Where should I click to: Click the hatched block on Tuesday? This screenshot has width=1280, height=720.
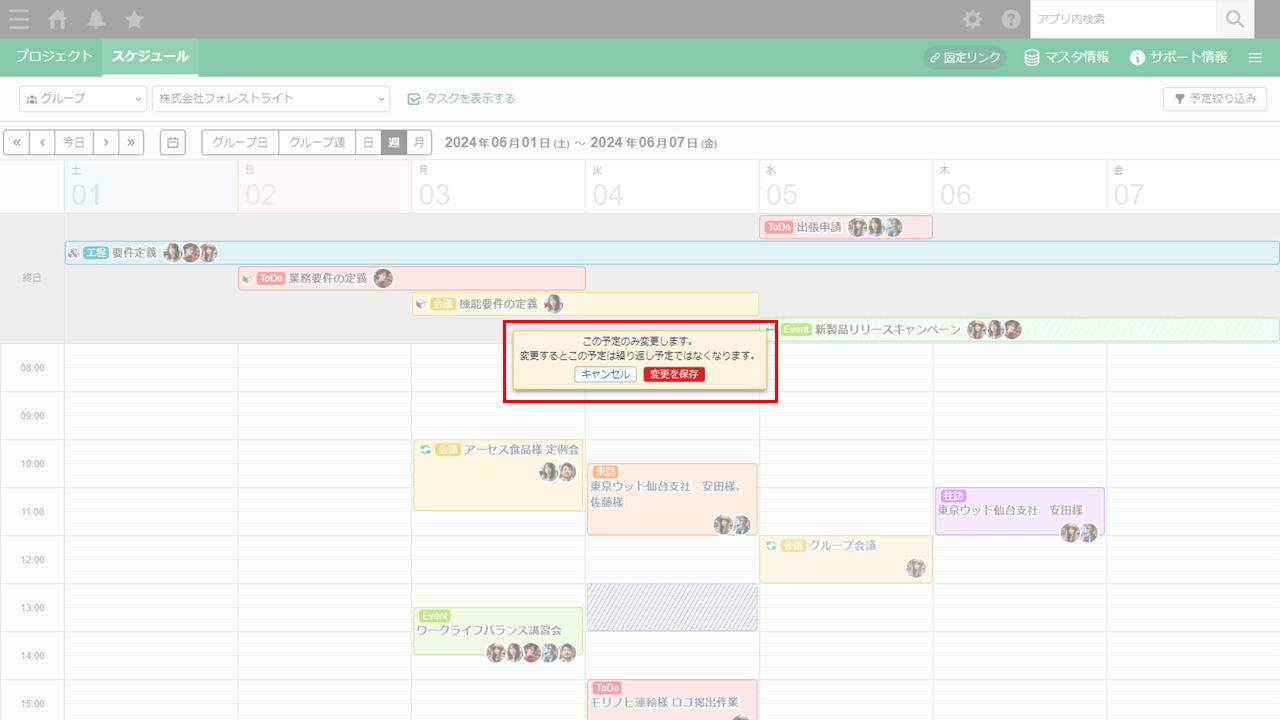coord(672,607)
